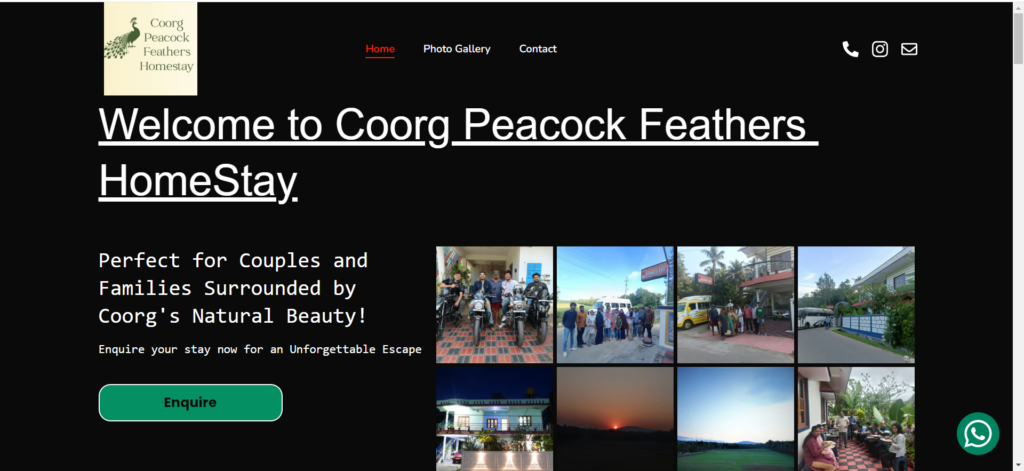Open the Photo Gallery page
1024x471 pixels.
456,49
